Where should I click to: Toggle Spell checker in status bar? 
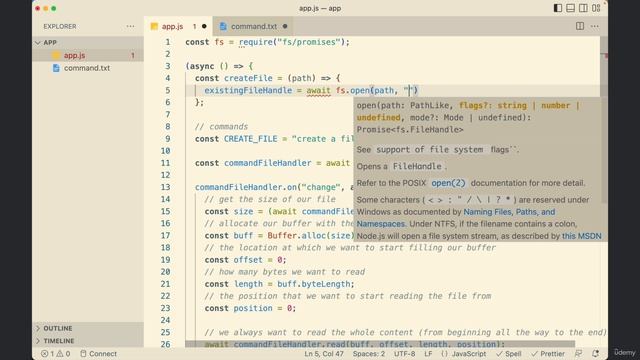pyautogui.click(x=509, y=353)
